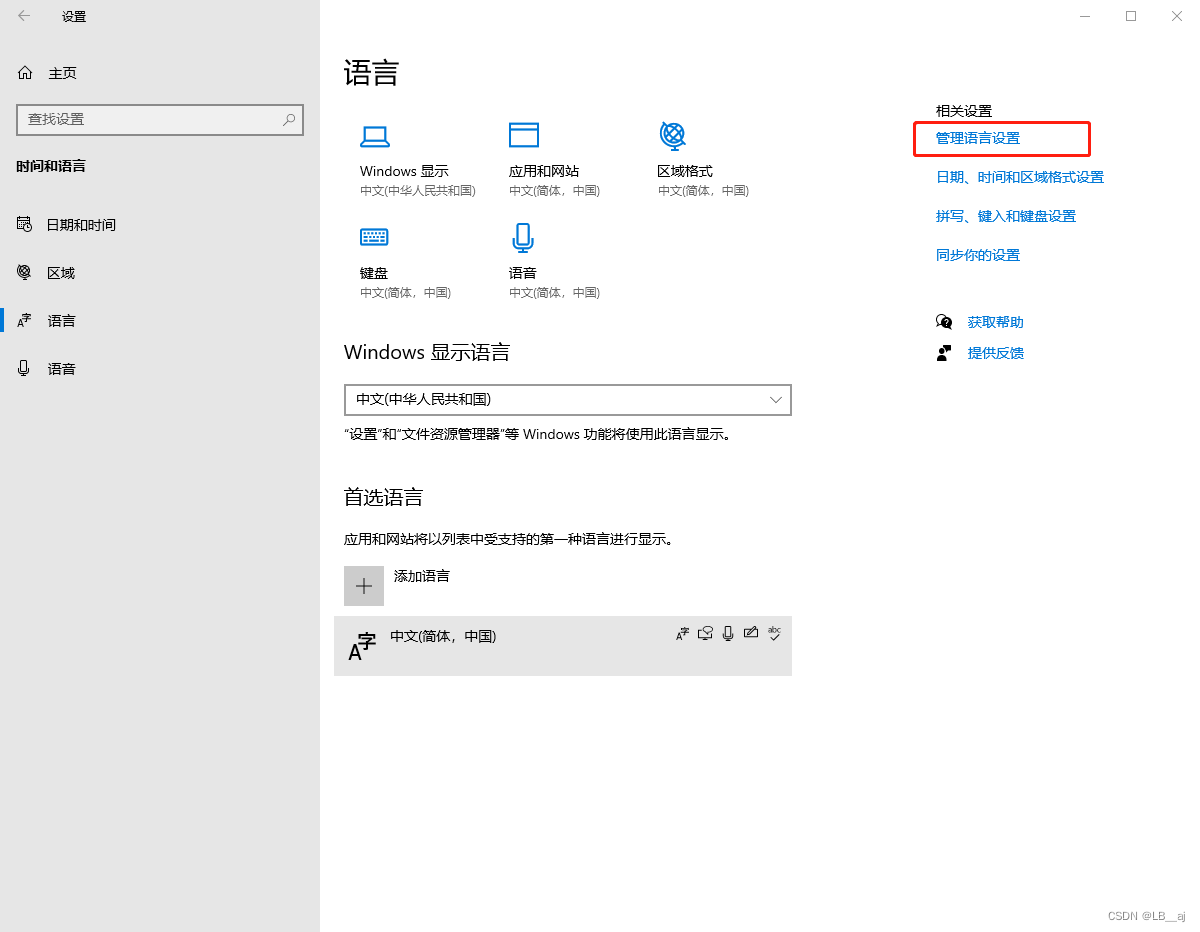Click the 键盘 tile label
This screenshot has height=932, width=1200.
(374, 273)
